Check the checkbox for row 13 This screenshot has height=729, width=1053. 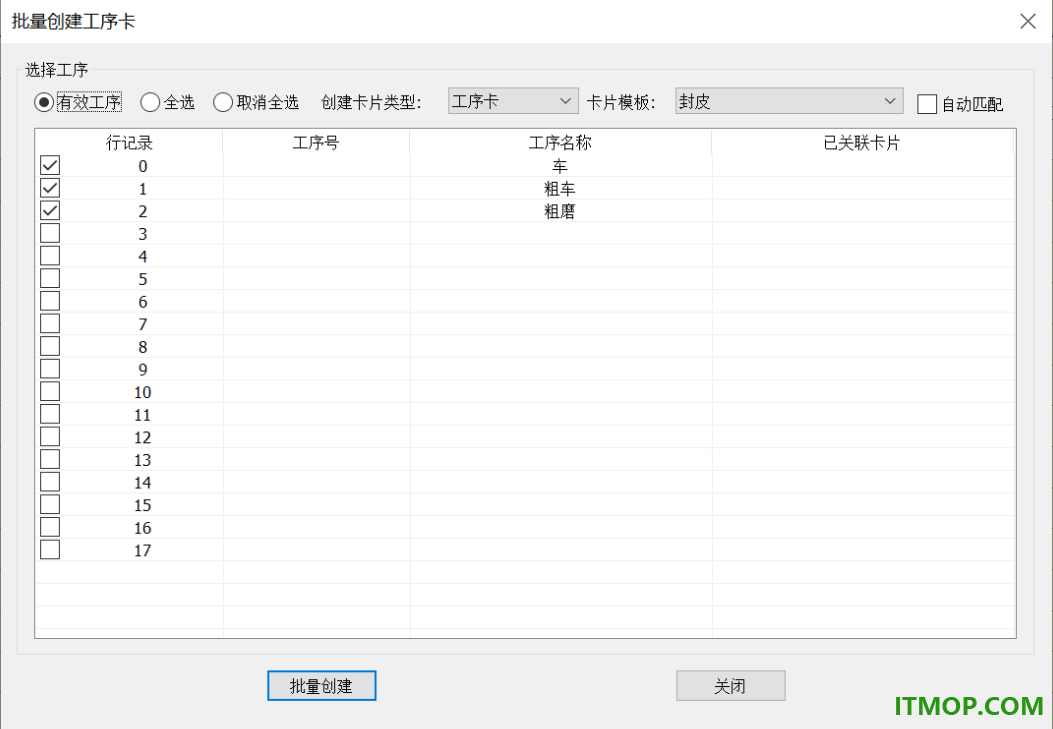tap(50, 459)
